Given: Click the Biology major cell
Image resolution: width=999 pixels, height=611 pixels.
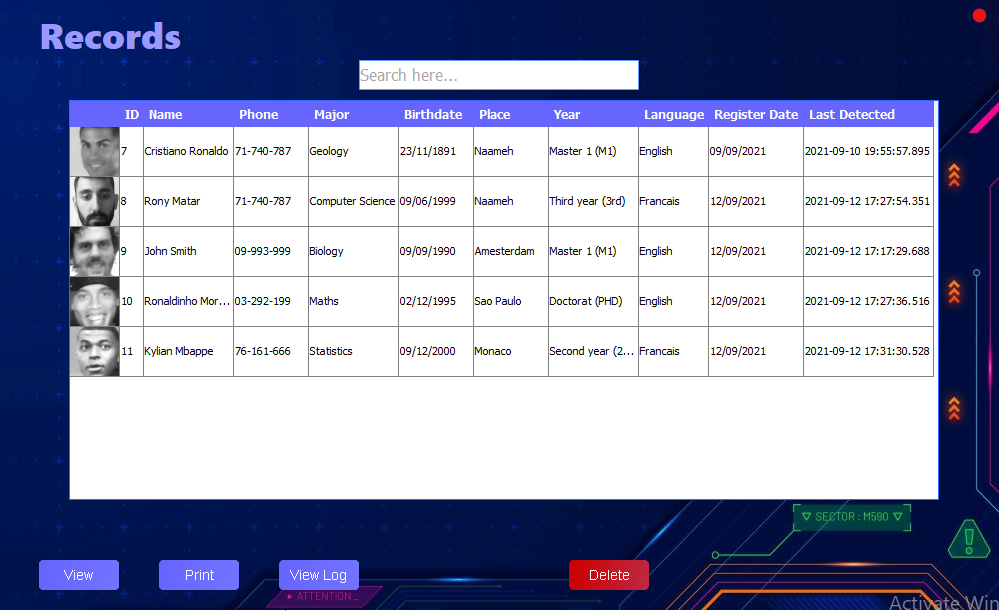Looking at the screenshot, I should pos(353,252).
